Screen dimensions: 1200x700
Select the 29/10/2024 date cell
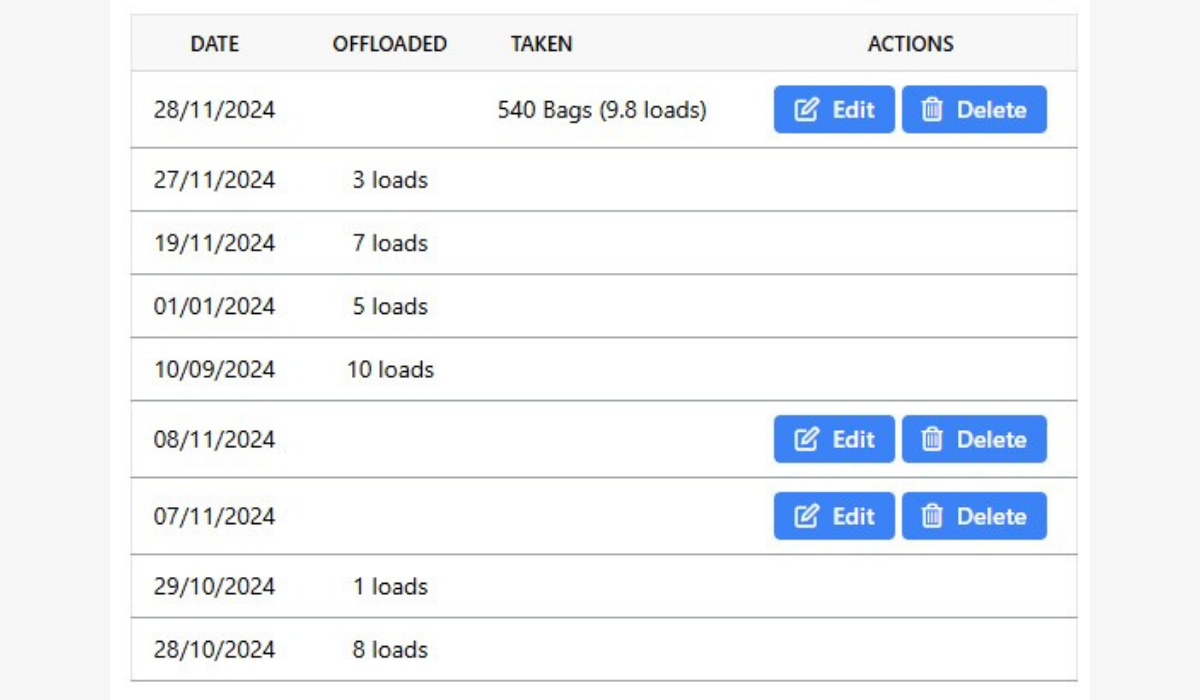pyautogui.click(x=214, y=586)
